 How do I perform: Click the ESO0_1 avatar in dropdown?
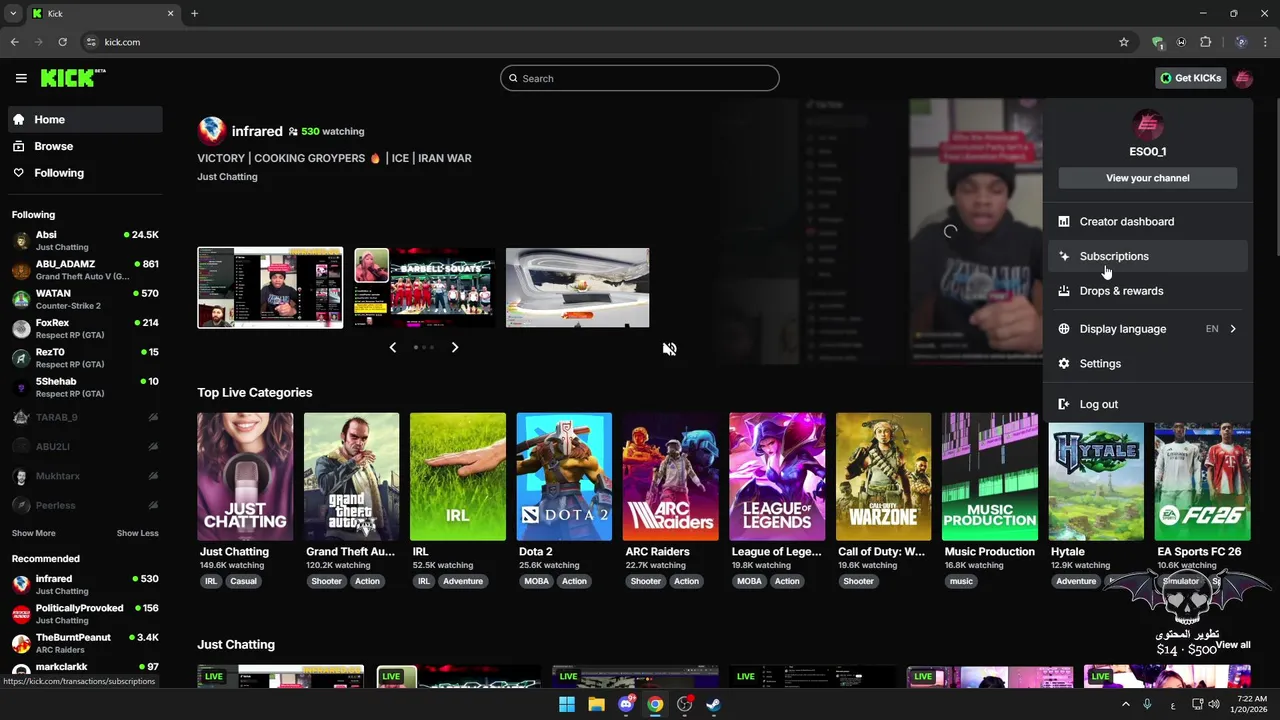[1147, 125]
